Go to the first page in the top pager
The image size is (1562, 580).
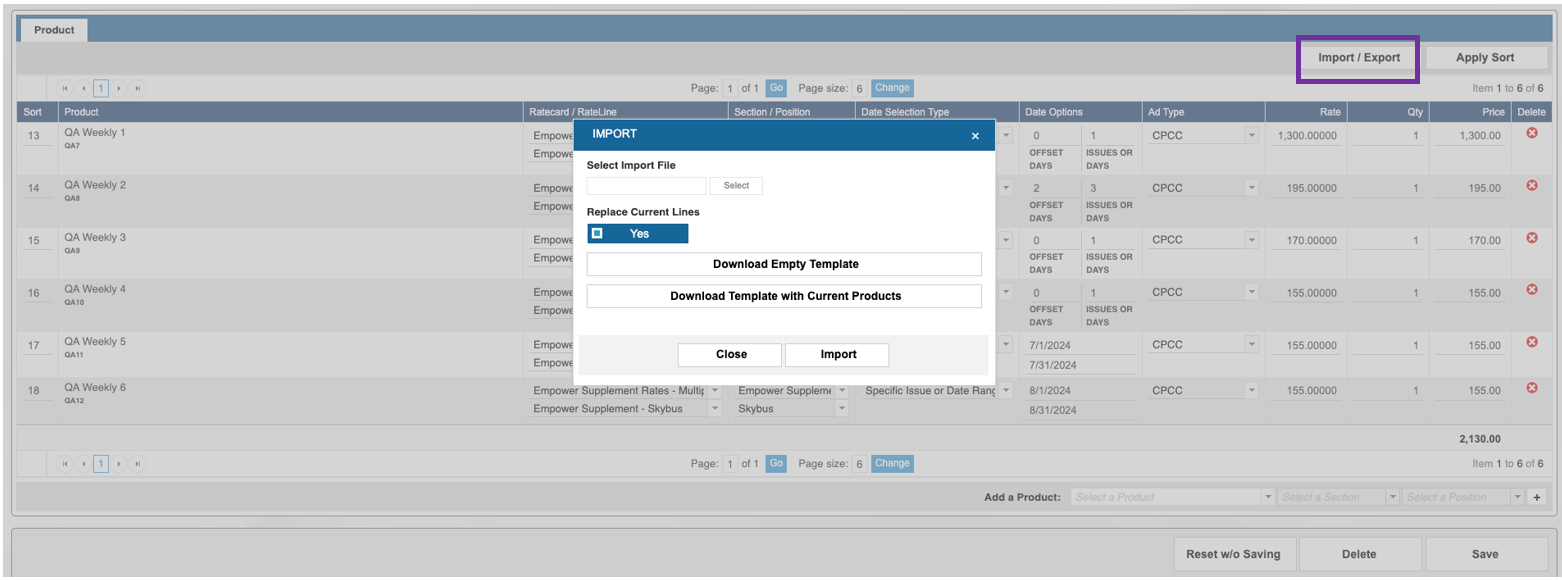pos(64,88)
